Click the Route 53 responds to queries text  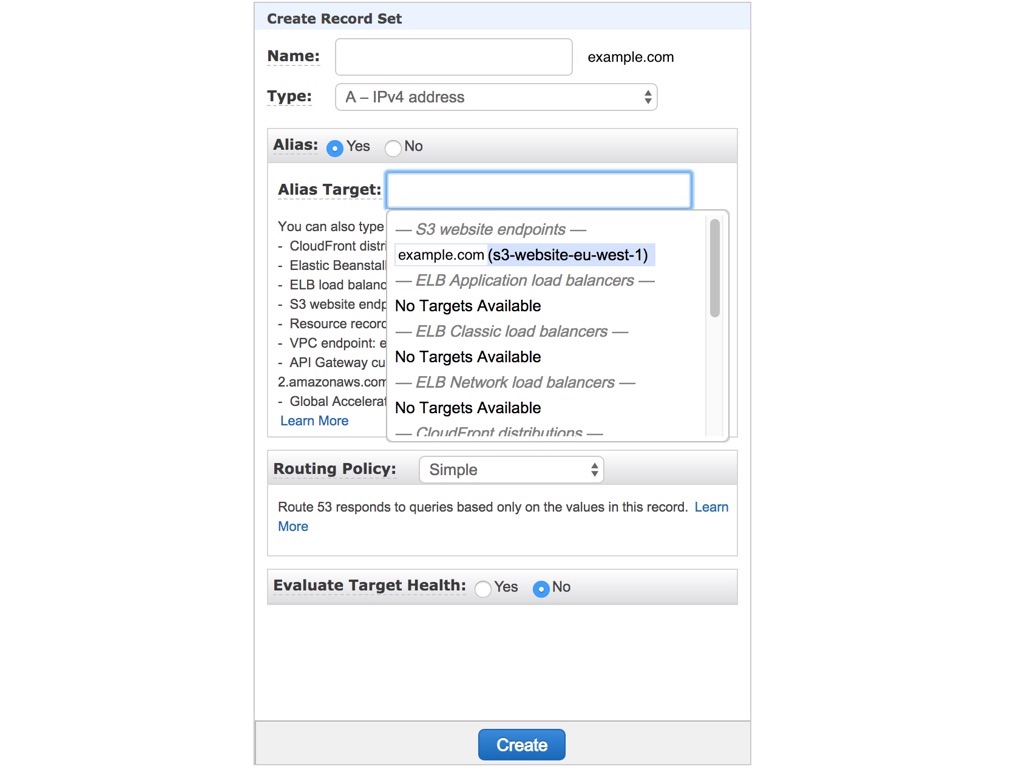[x=483, y=507]
